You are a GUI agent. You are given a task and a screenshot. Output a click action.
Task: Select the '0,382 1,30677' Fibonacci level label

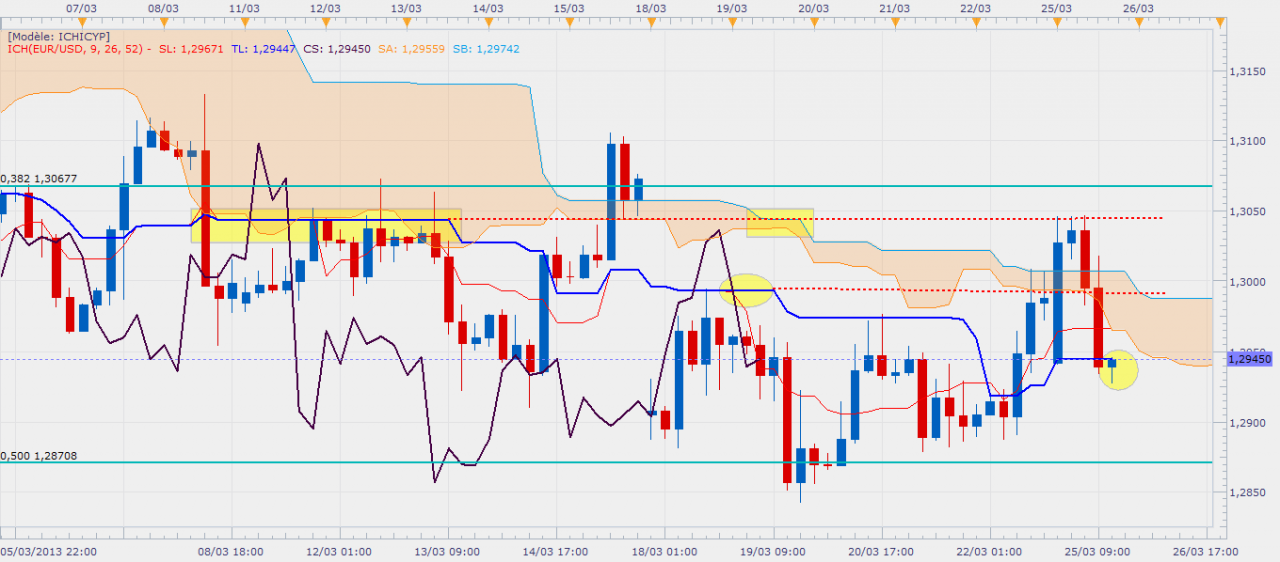point(39,178)
